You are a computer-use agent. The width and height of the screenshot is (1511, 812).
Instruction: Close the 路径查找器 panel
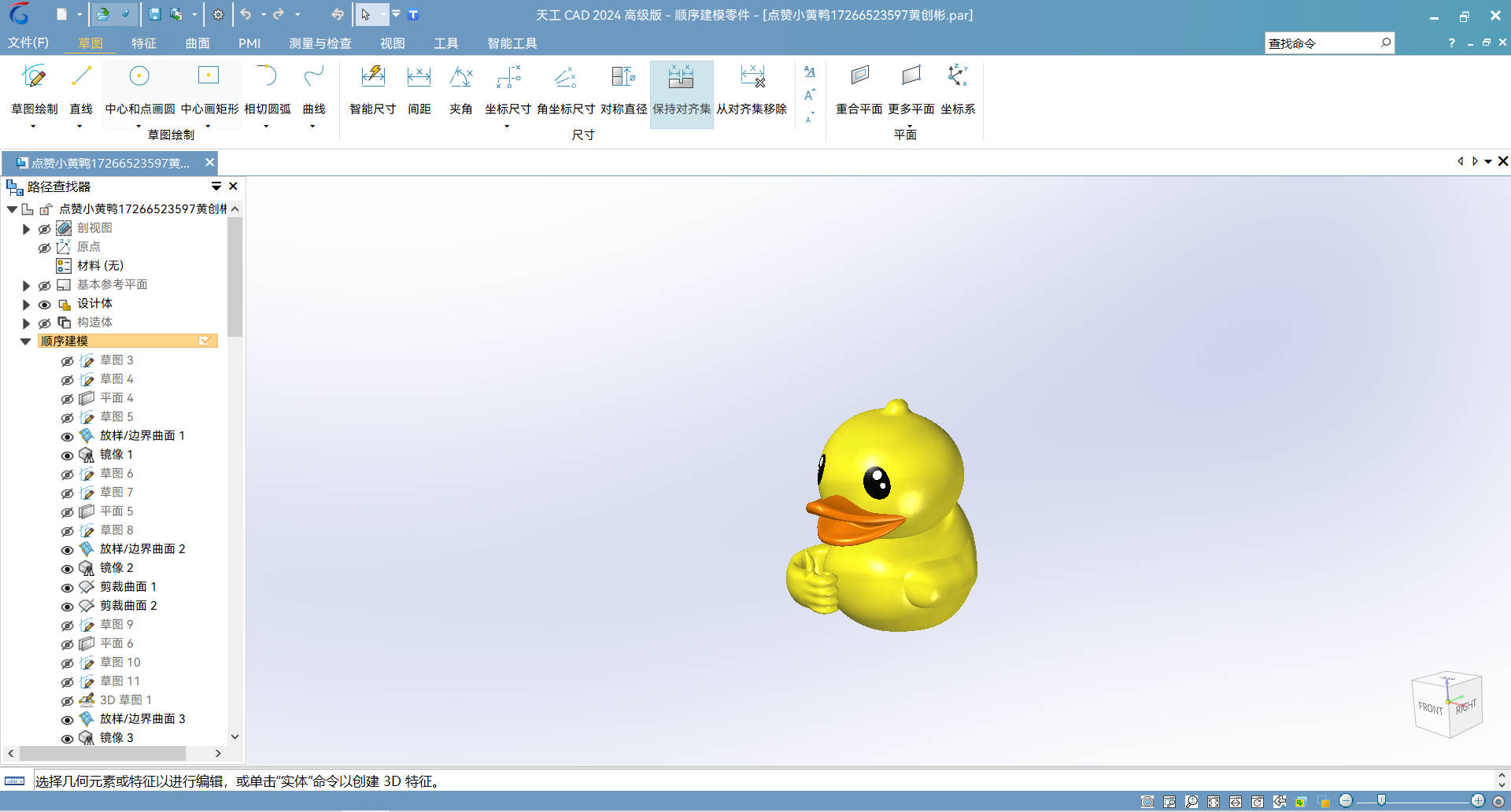click(x=233, y=186)
